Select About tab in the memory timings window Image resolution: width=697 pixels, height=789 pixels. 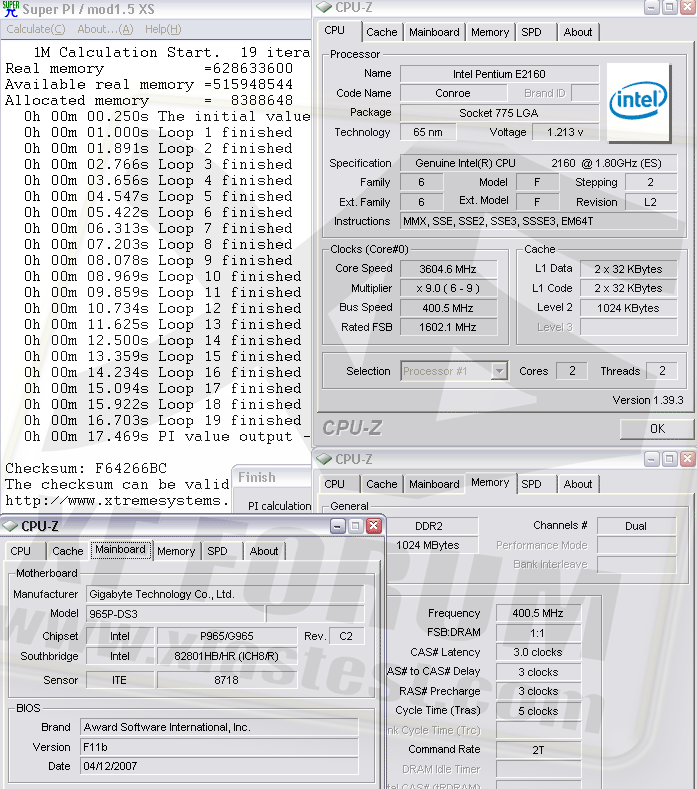[x=577, y=484]
